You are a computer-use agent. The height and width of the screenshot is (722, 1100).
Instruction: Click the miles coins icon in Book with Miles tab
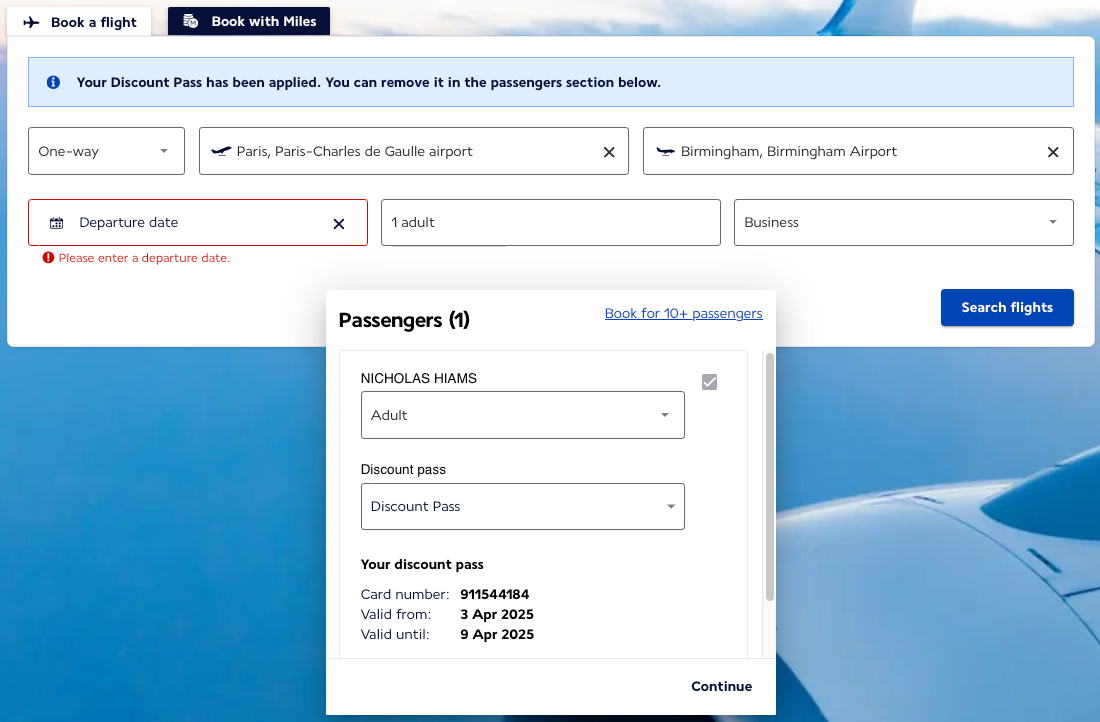click(x=191, y=21)
